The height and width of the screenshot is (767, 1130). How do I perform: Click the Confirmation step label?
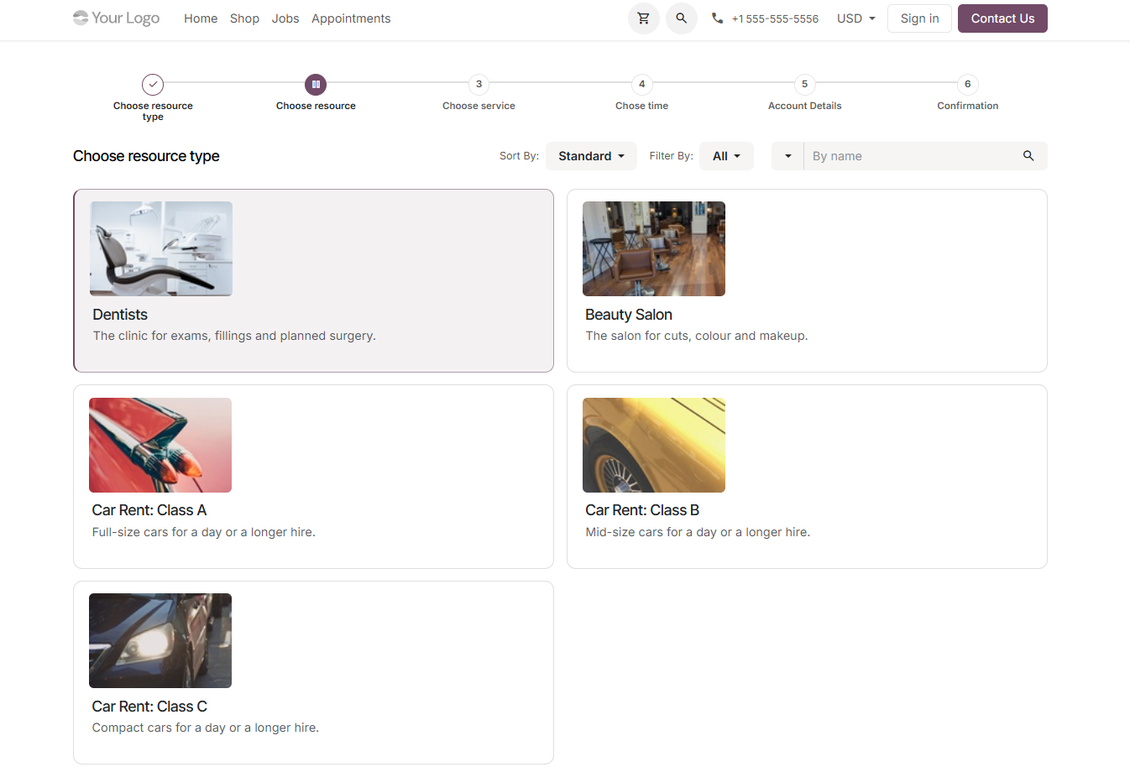[x=967, y=106]
